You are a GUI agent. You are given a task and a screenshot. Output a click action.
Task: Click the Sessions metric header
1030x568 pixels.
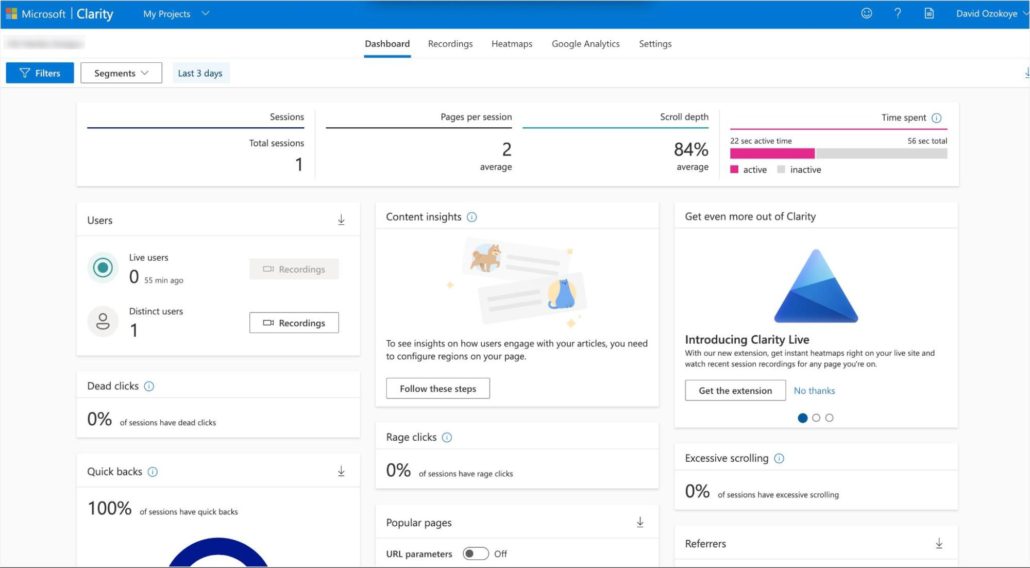tap(286, 117)
